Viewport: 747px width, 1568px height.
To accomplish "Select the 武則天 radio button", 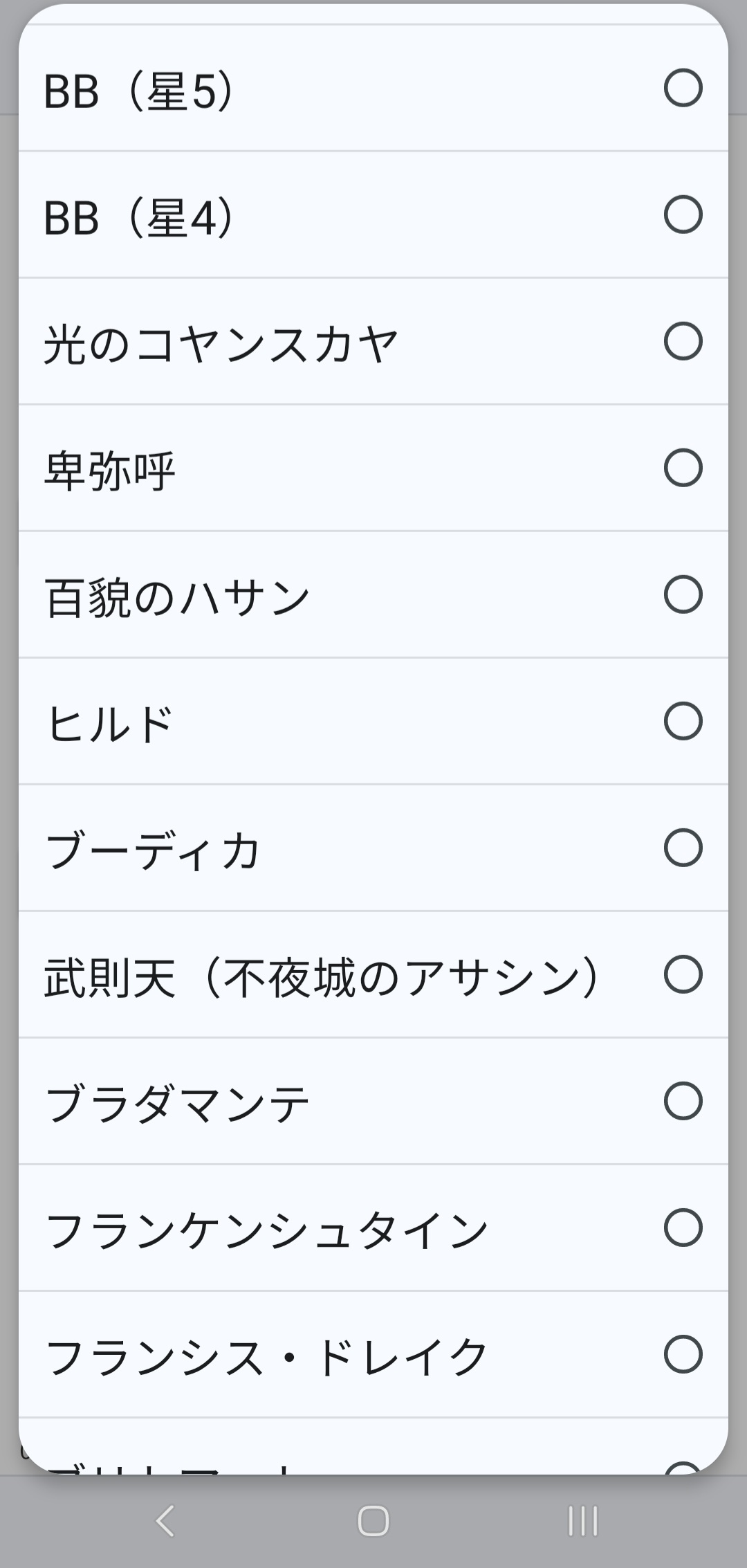I will coord(683,974).
